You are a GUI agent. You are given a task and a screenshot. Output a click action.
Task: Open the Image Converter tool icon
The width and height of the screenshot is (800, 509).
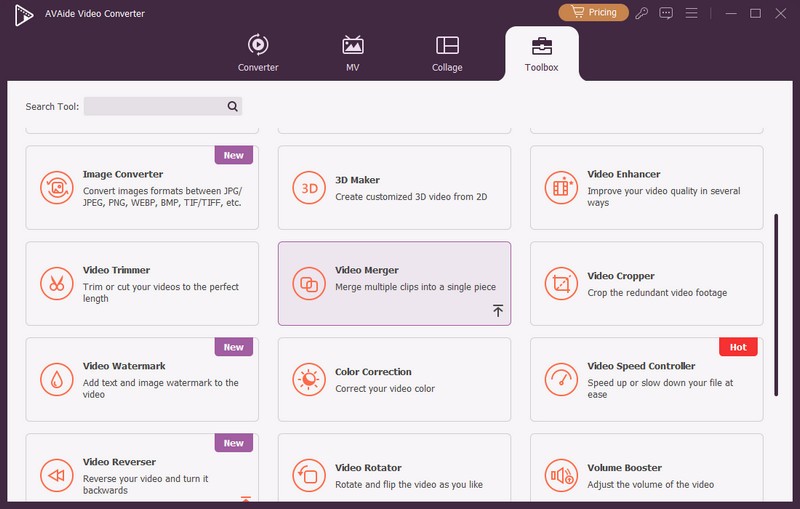tap(57, 188)
